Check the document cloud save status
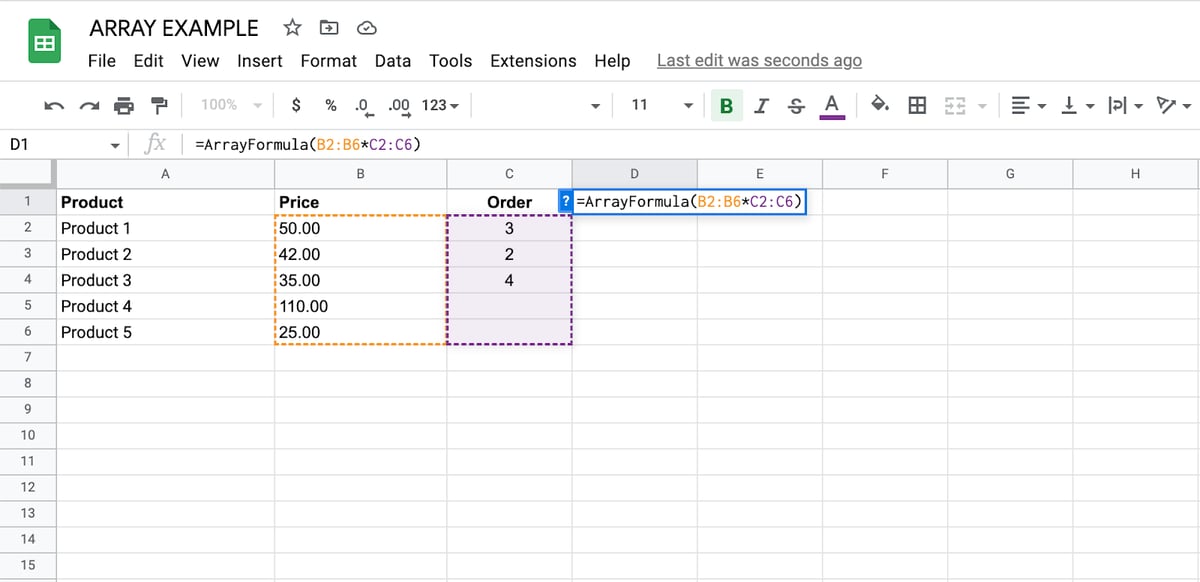Image resolution: width=1200 pixels, height=582 pixels. (366, 28)
